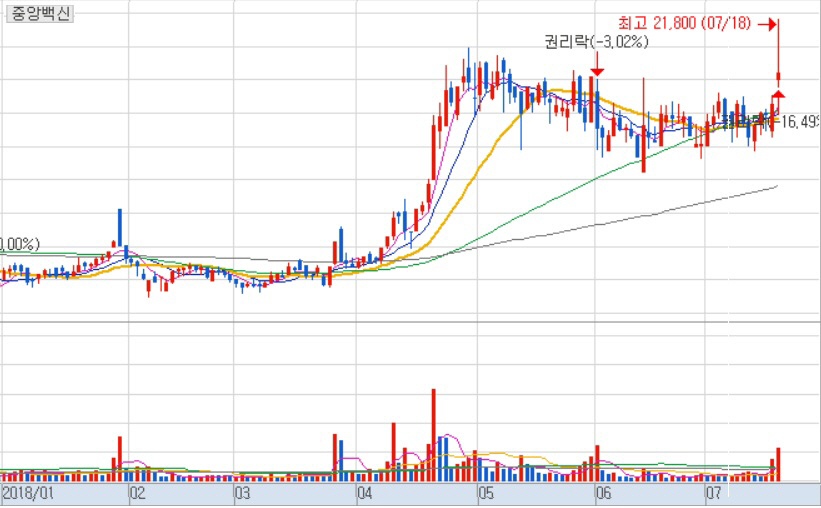
Task: Click the 0,00% label at left edge
Action: (x=19, y=243)
